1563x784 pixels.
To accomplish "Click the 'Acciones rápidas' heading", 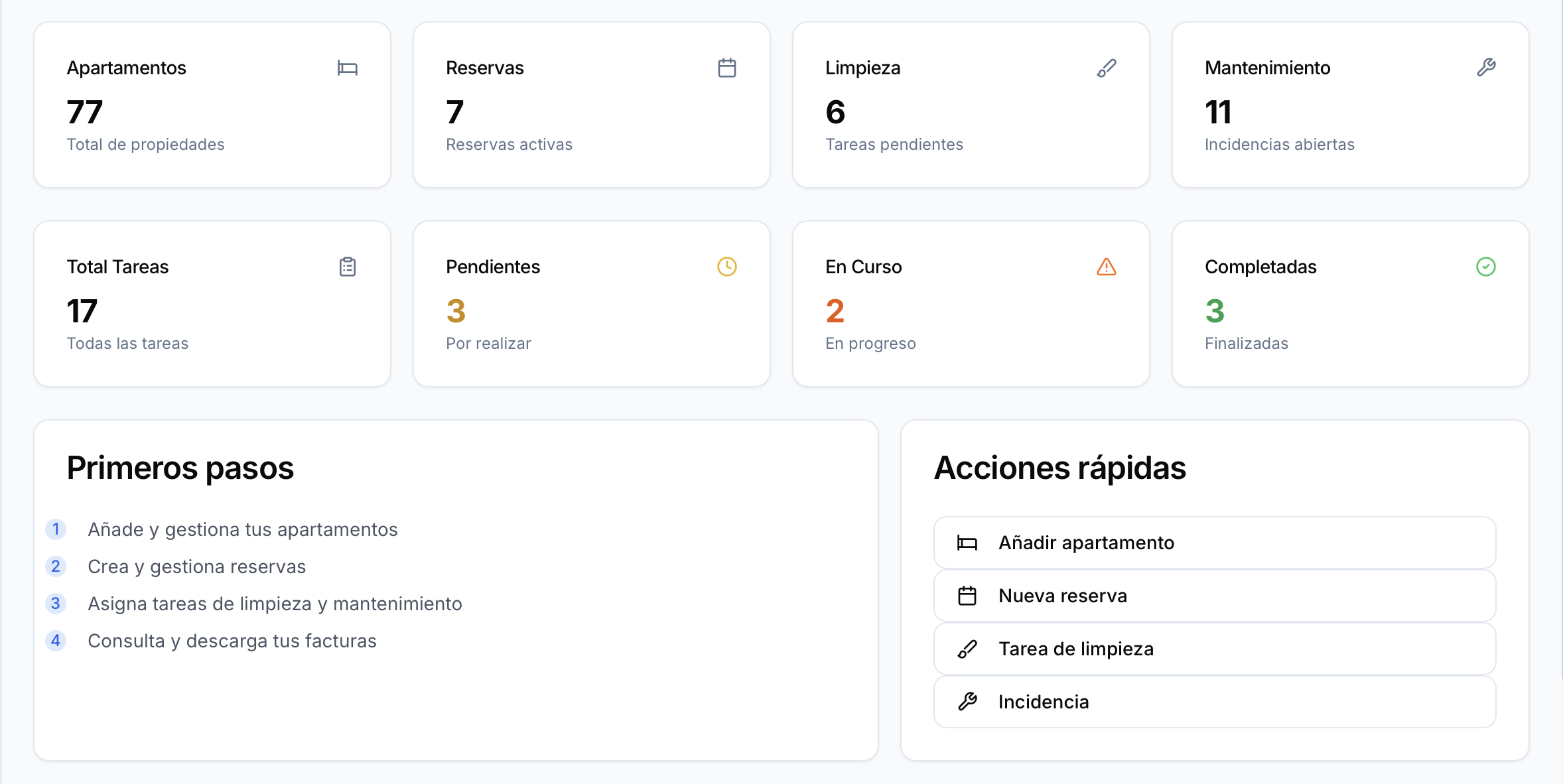I will point(1060,468).
